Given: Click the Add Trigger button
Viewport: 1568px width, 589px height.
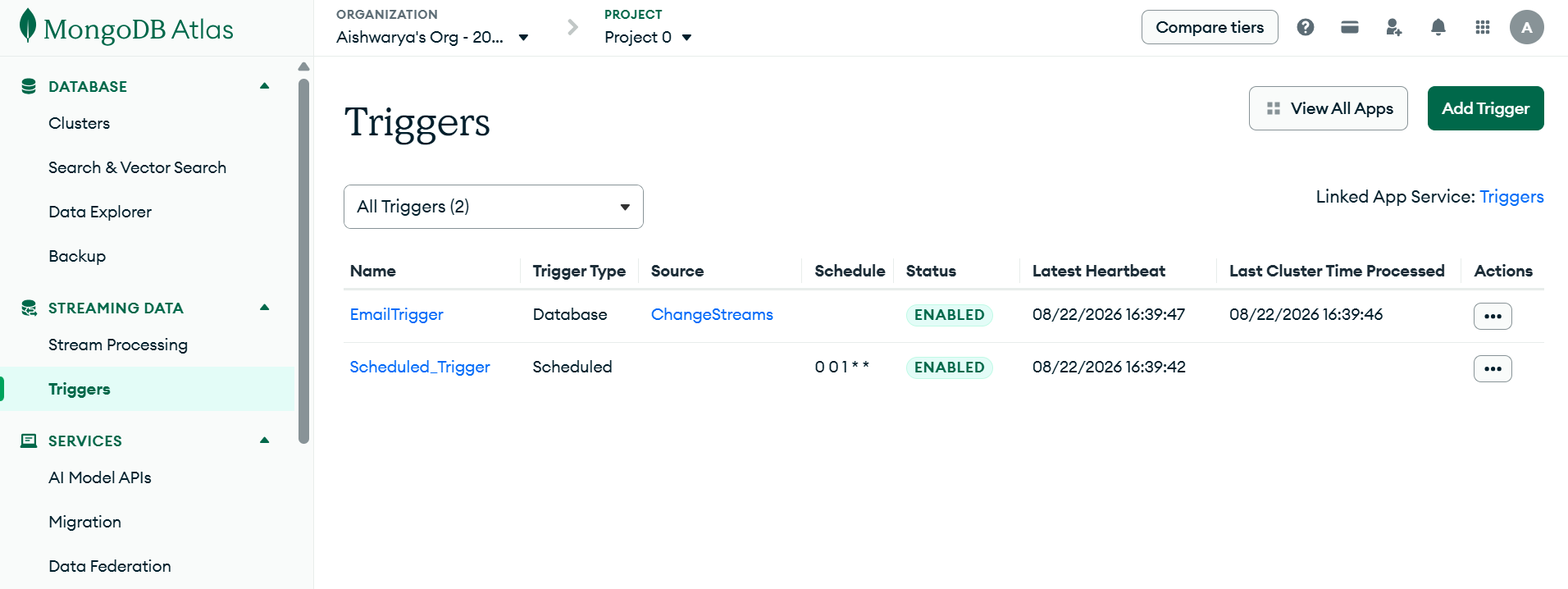Looking at the screenshot, I should (x=1485, y=108).
